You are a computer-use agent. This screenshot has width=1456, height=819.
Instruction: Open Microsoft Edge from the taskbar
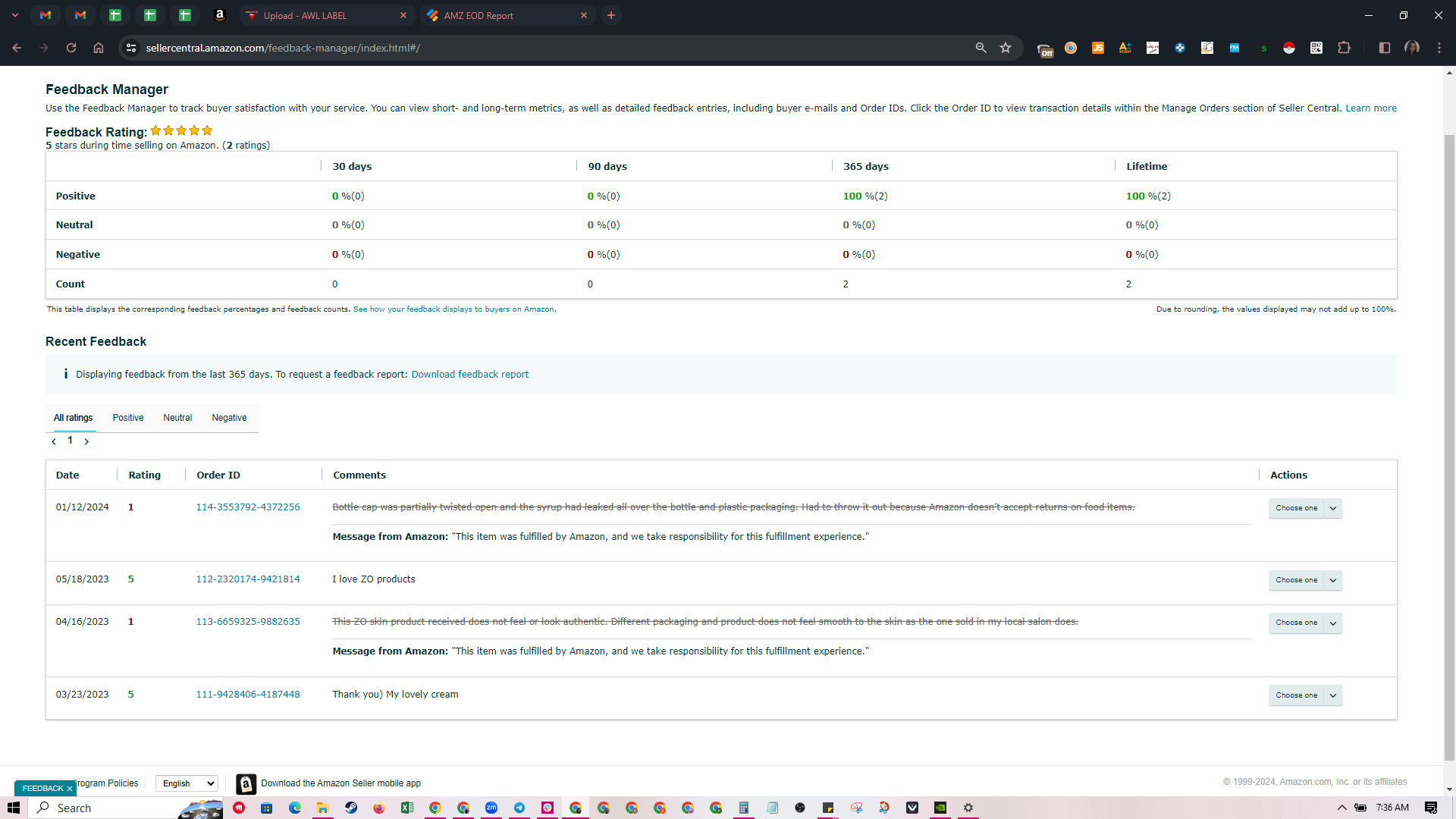tap(295, 808)
